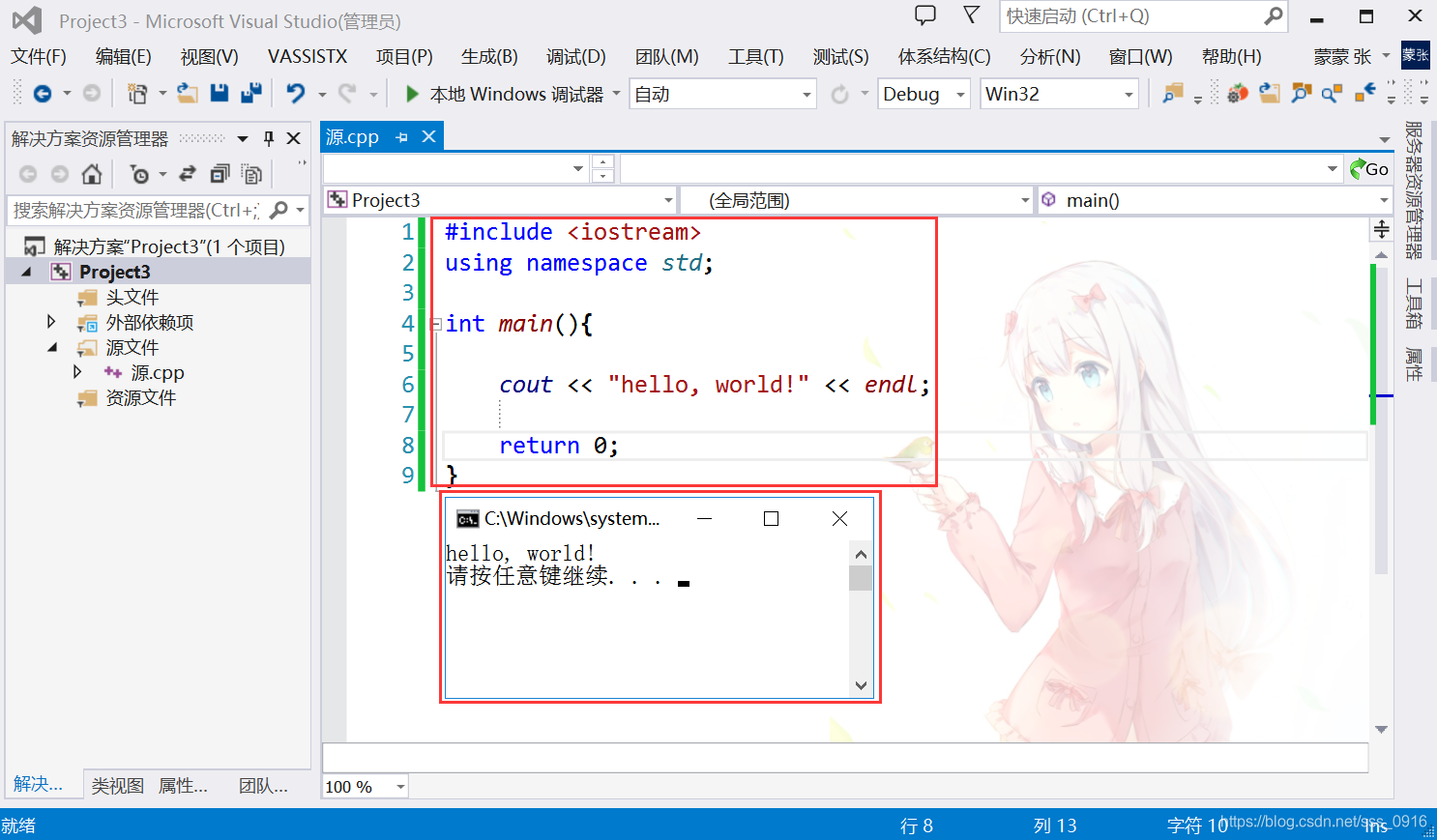Screen dimensions: 1437x840
Task: Expand the 外部依赖项 tree node
Action: [51, 322]
